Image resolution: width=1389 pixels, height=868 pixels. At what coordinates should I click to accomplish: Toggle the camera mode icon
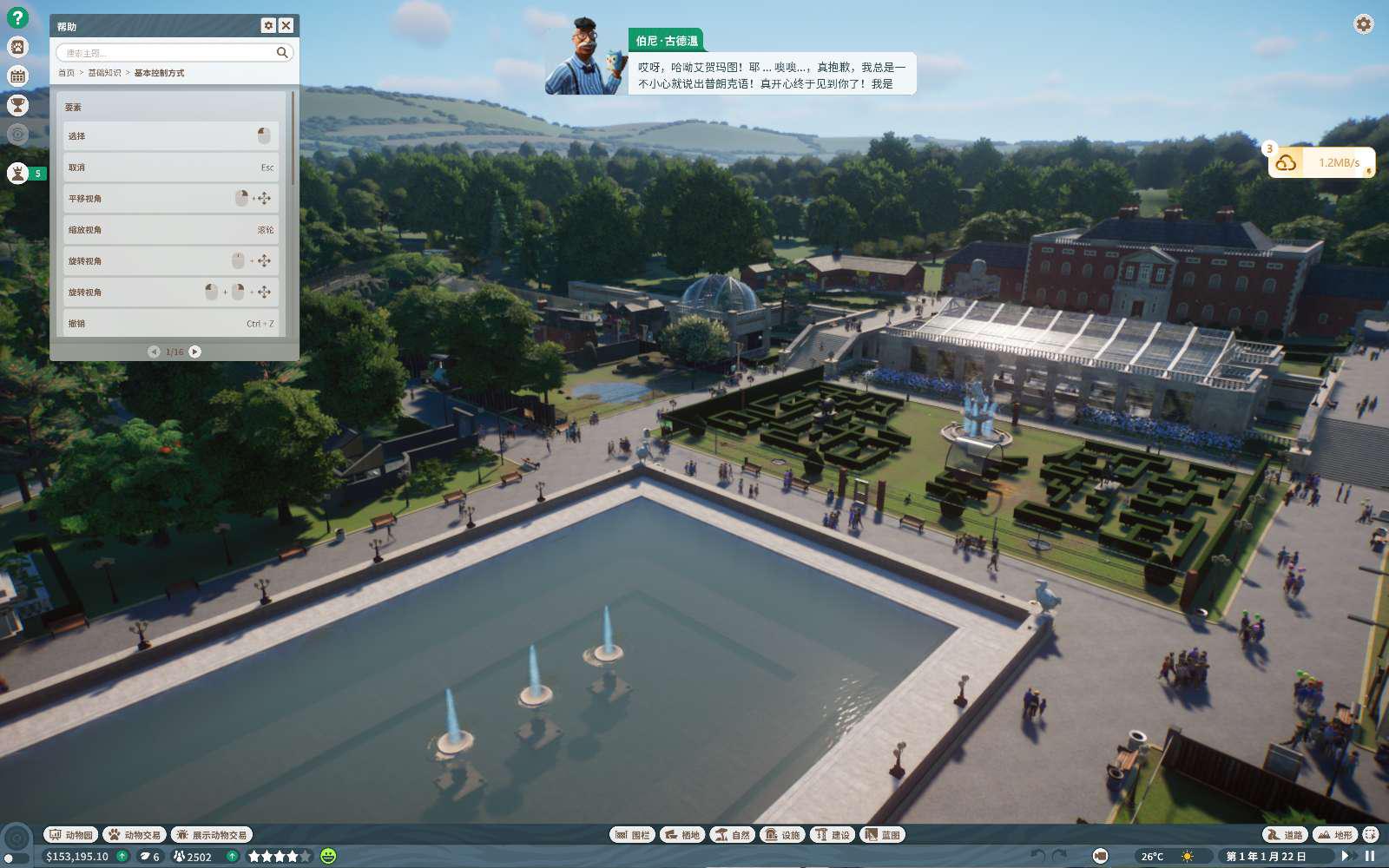(1100, 857)
